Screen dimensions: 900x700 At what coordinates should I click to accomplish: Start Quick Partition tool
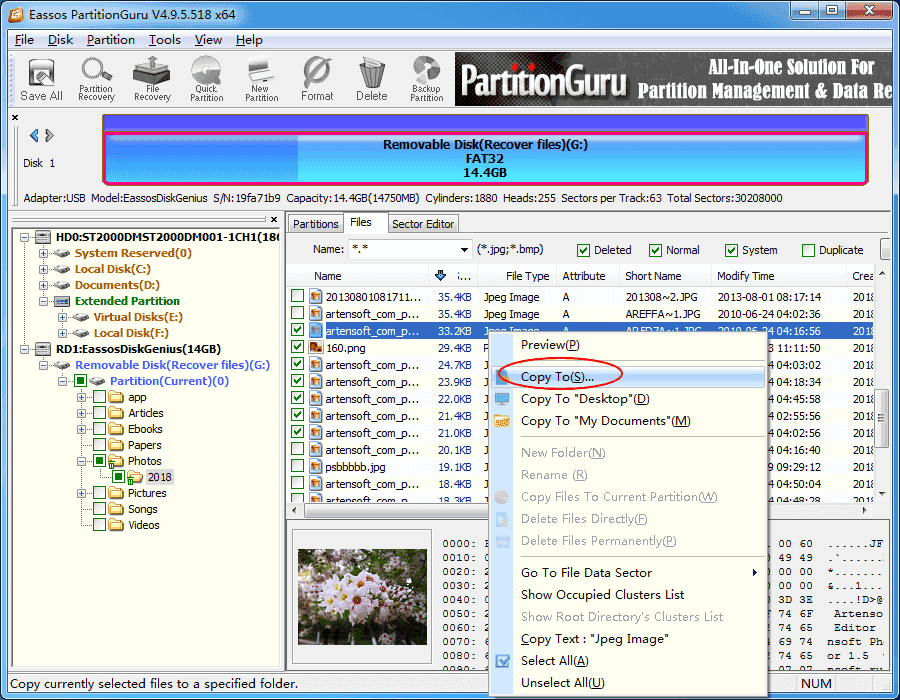[207, 80]
